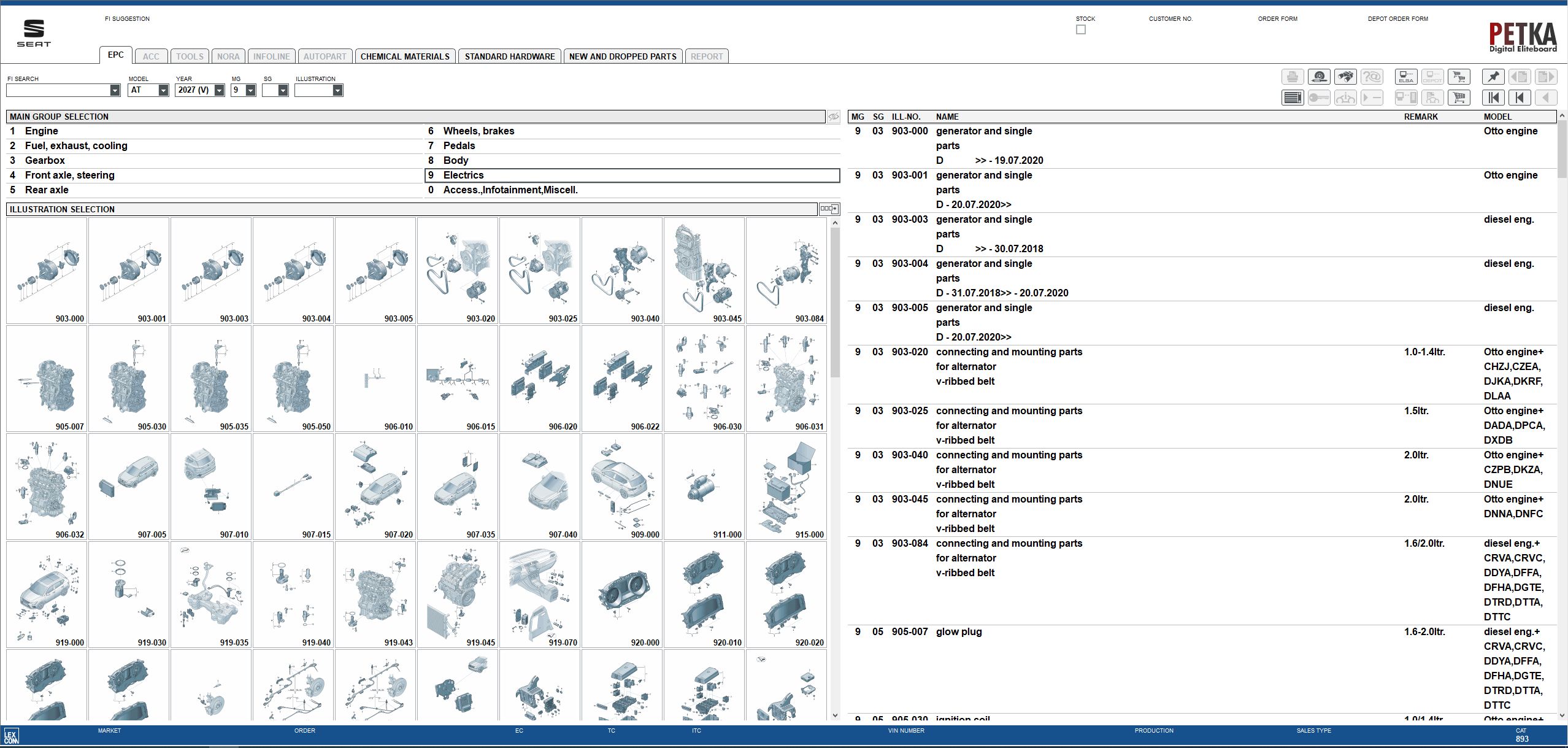Switch to the CHEMICAL MATERIALS tab
1568x748 pixels.
click(x=405, y=56)
